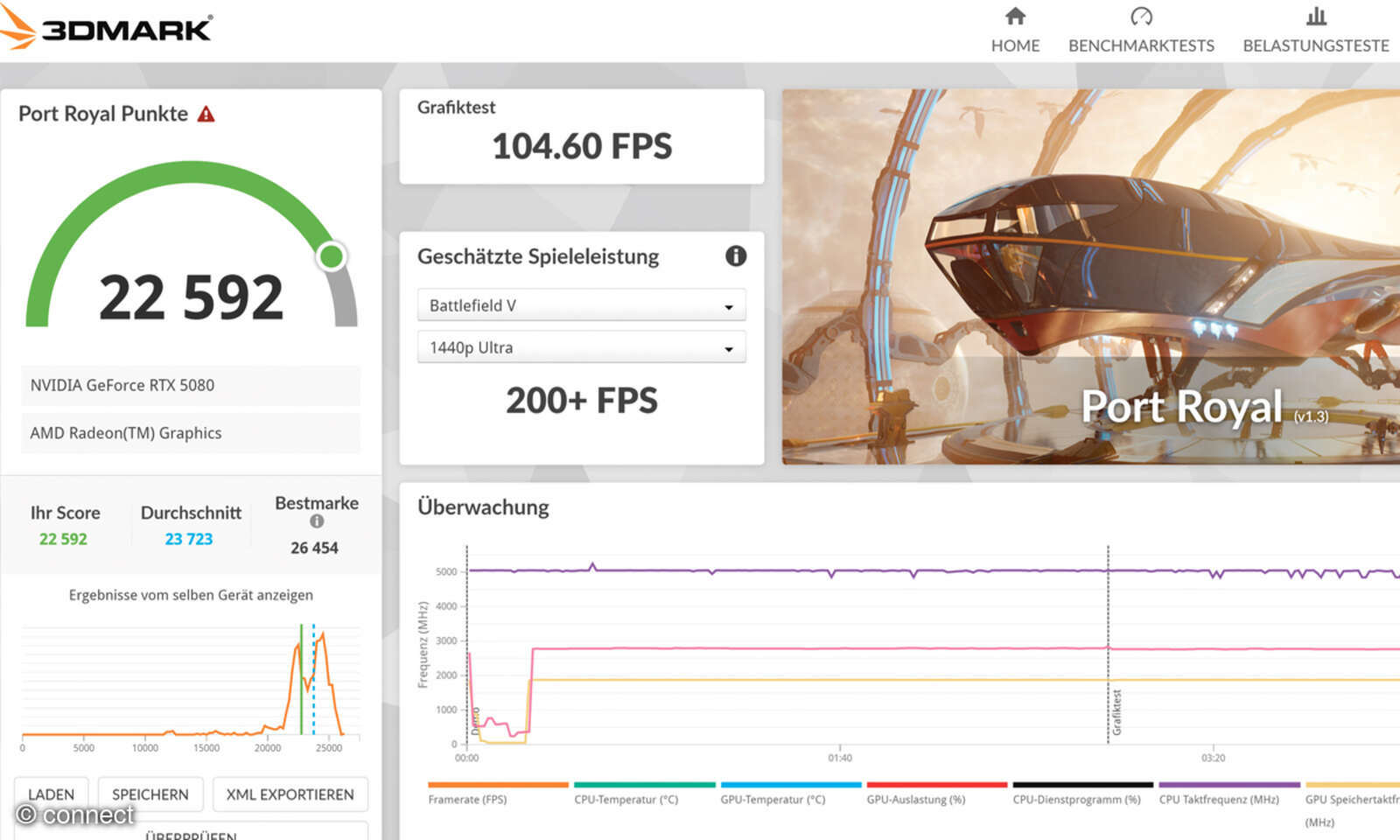The height and width of the screenshot is (840, 1400).
Task: Switch to the HOME menu item
Action: [1015, 45]
